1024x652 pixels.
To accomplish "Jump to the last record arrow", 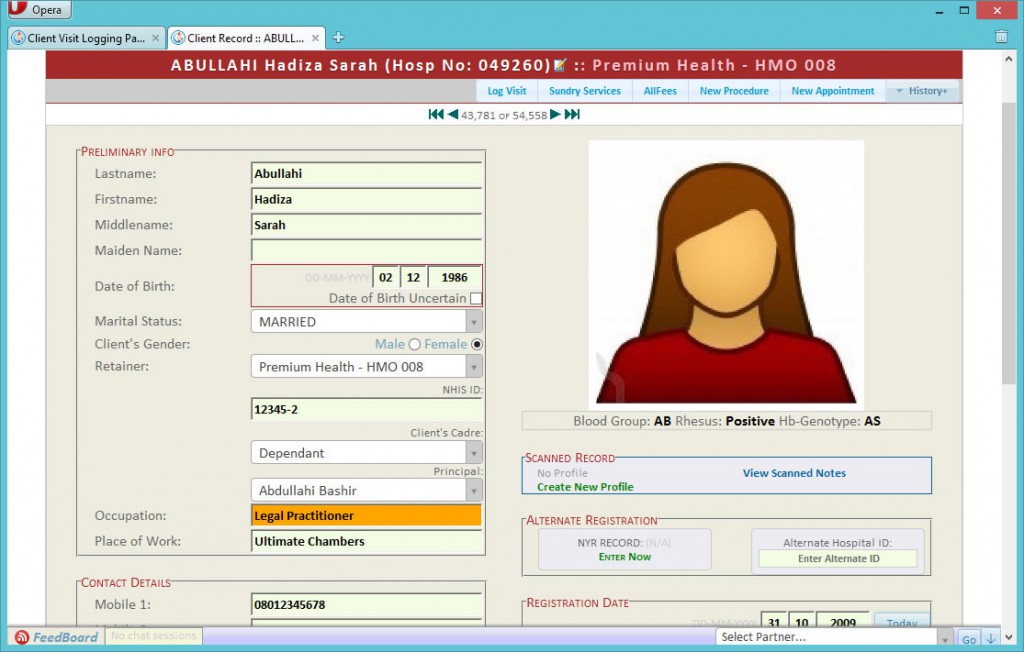I will tap(570, 114).
